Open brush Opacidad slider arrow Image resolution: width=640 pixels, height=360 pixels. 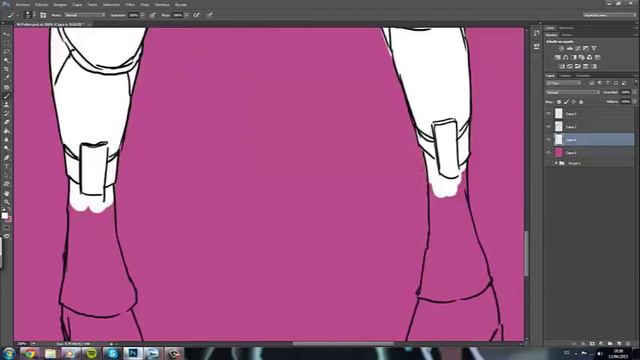(142, 15)
